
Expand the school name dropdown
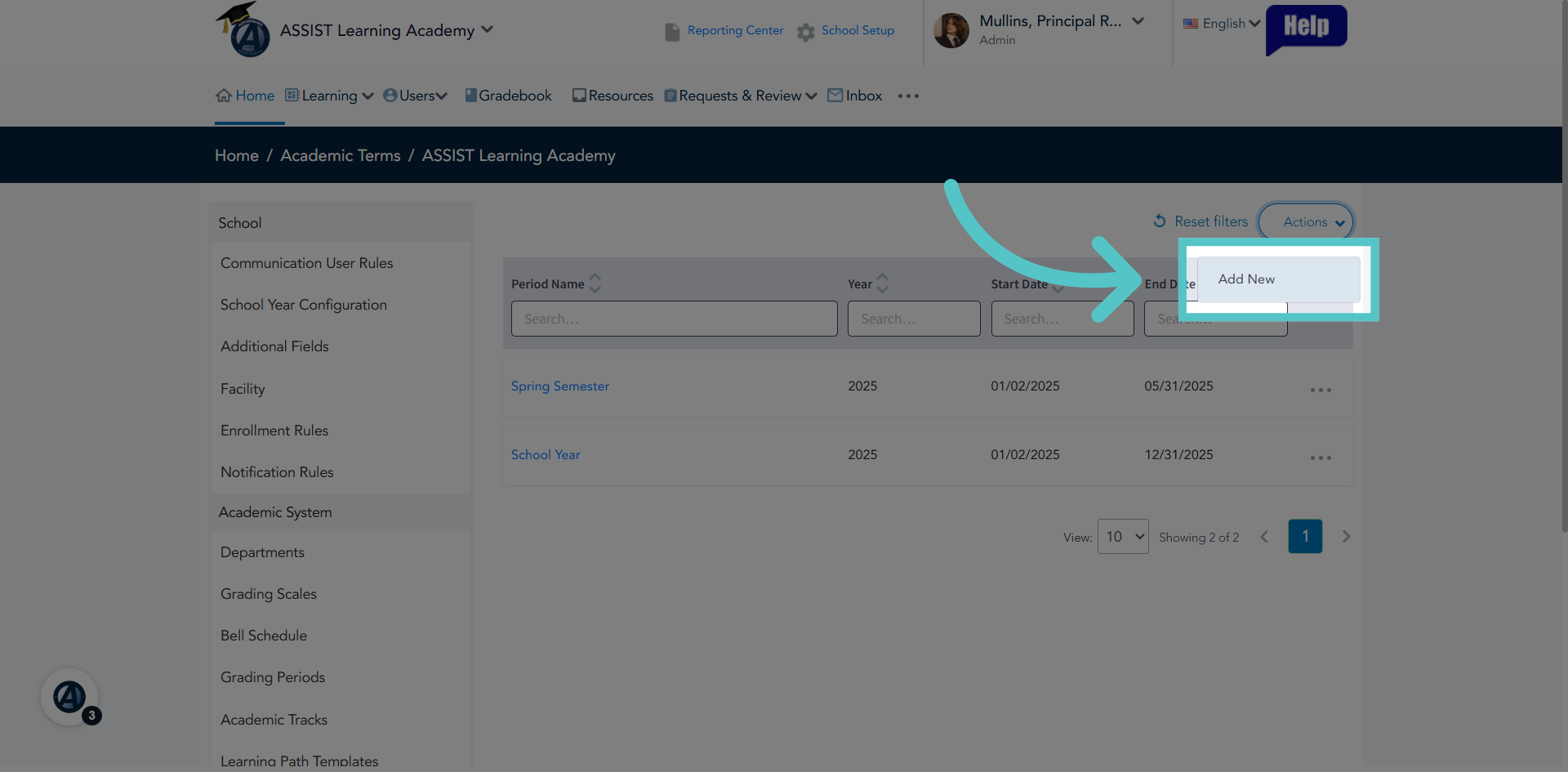tap(488, 29)
